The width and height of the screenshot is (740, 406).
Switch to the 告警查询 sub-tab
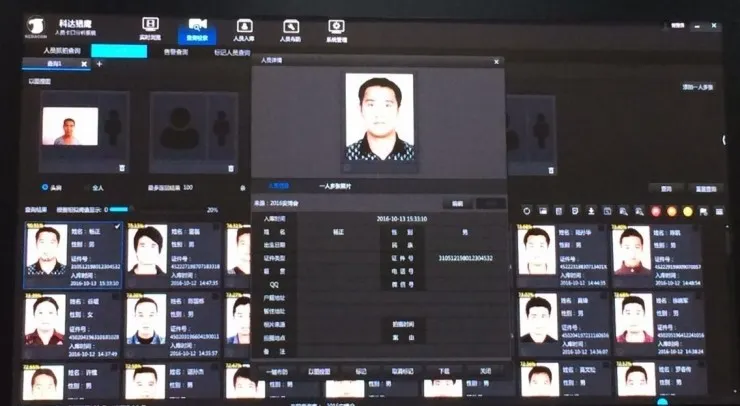[x=176, y=52]
